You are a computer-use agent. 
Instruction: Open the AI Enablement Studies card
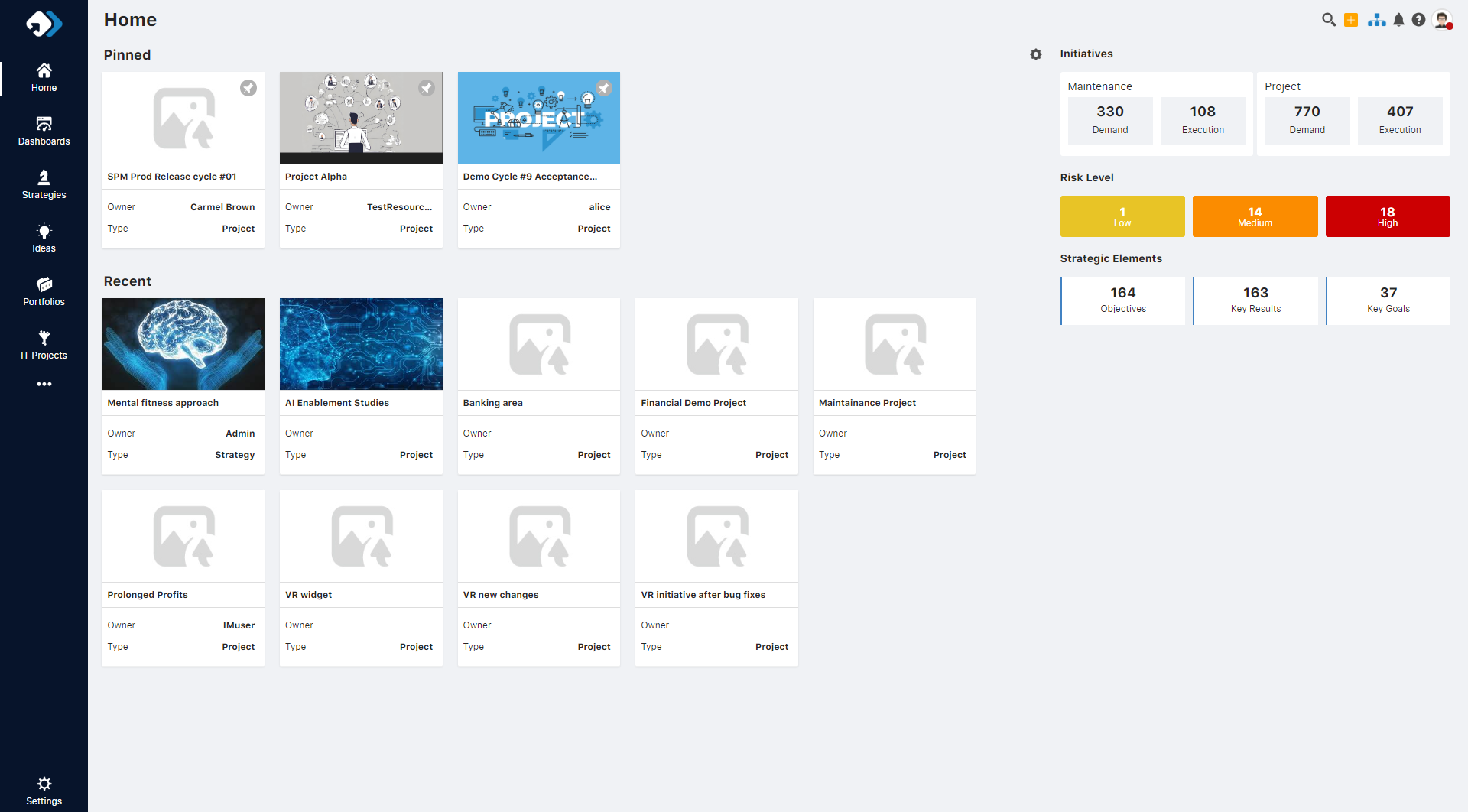pyautogui.click(x=361, y=386)
